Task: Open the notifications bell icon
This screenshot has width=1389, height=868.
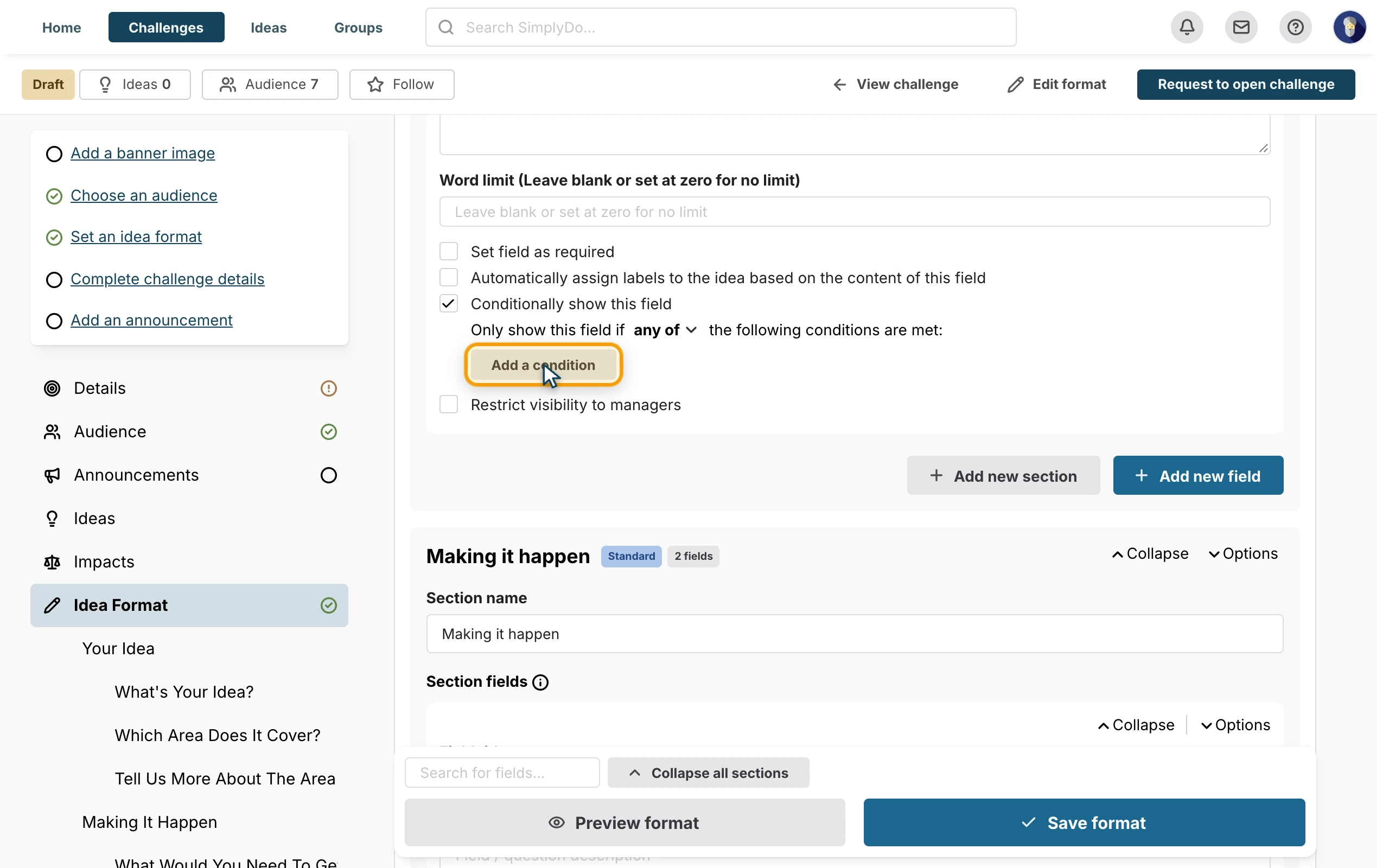Action: (x=1187, y=27)
